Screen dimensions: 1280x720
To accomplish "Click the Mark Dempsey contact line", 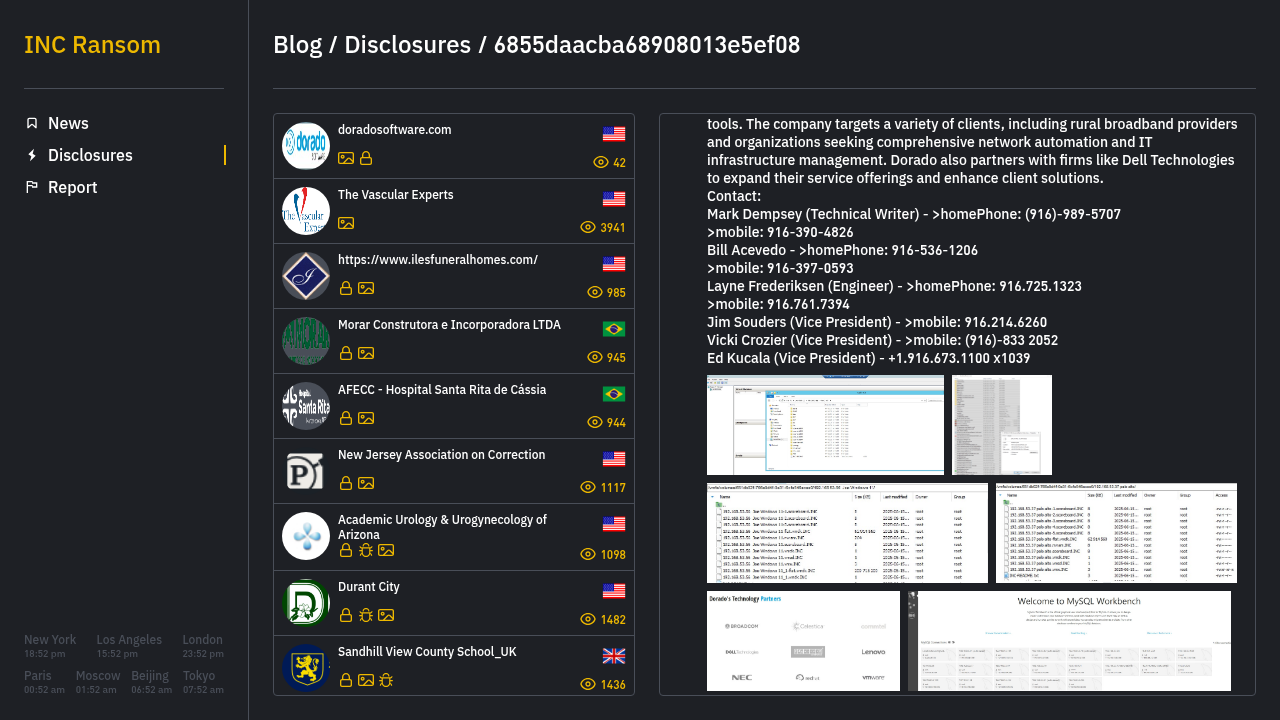I will pos(914,214).
